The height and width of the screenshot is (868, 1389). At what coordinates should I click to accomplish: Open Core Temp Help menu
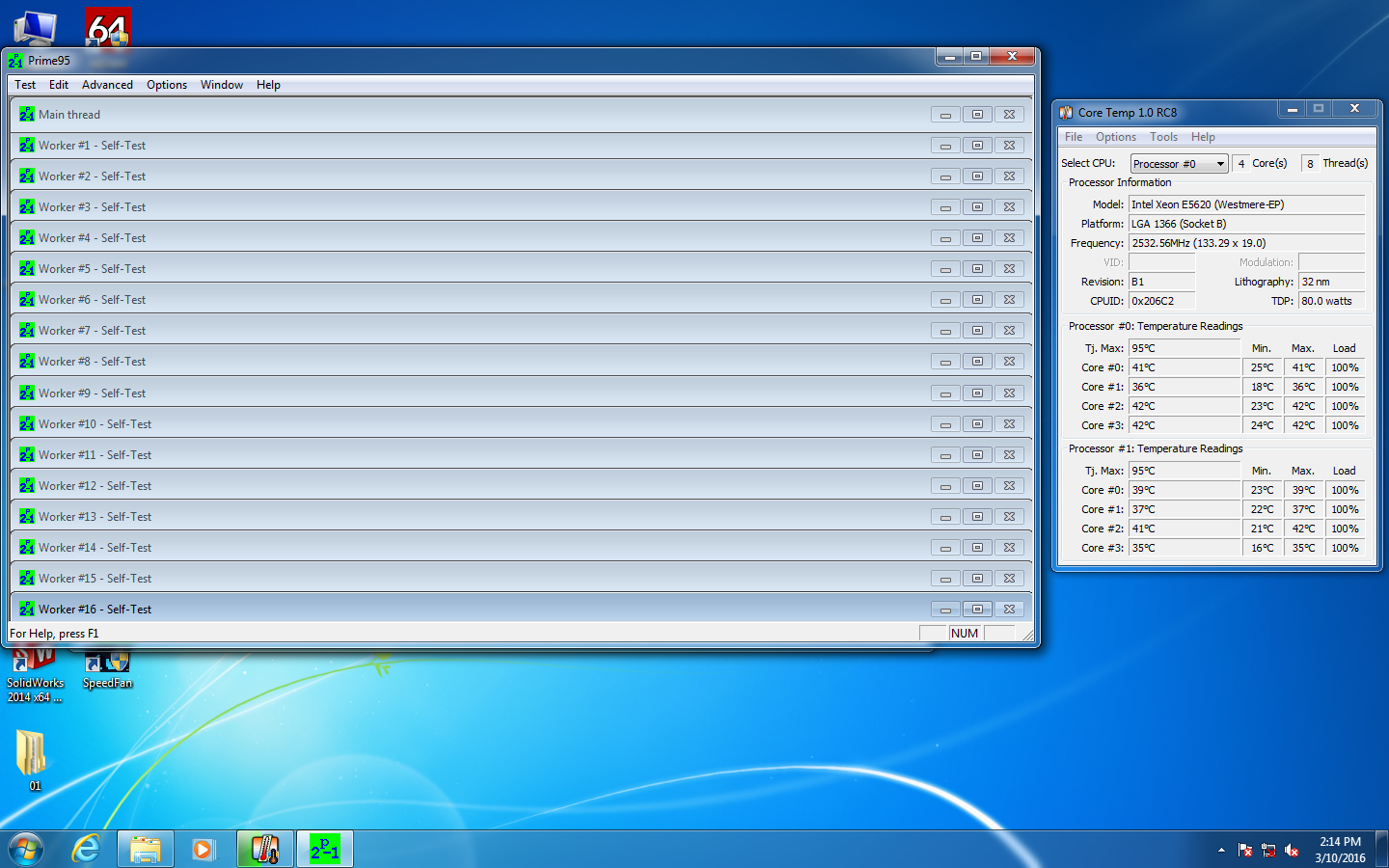pyautogui.click(x=1203, y=137)
